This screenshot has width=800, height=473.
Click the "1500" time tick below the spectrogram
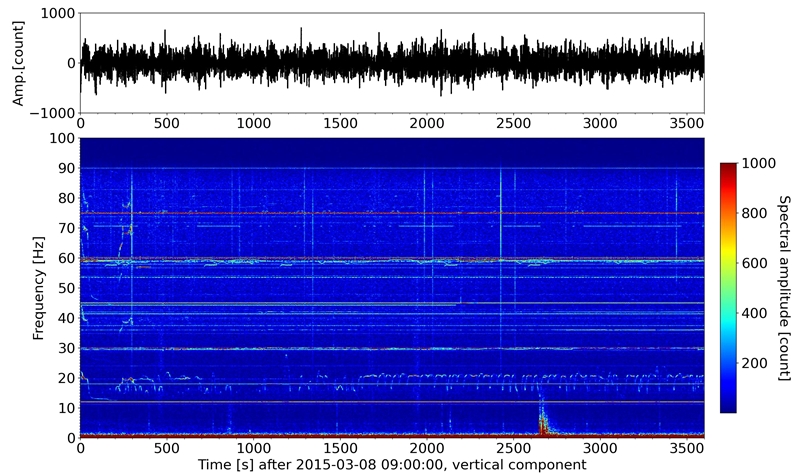(x=340, y=449)
